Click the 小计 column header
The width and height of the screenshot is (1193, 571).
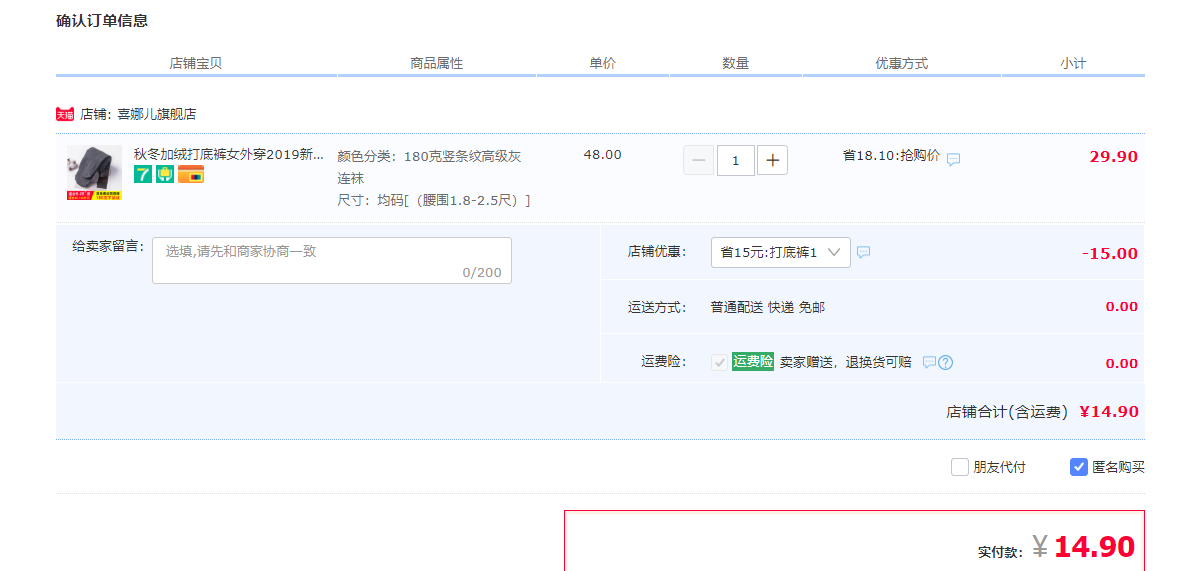pos(1073,63)
